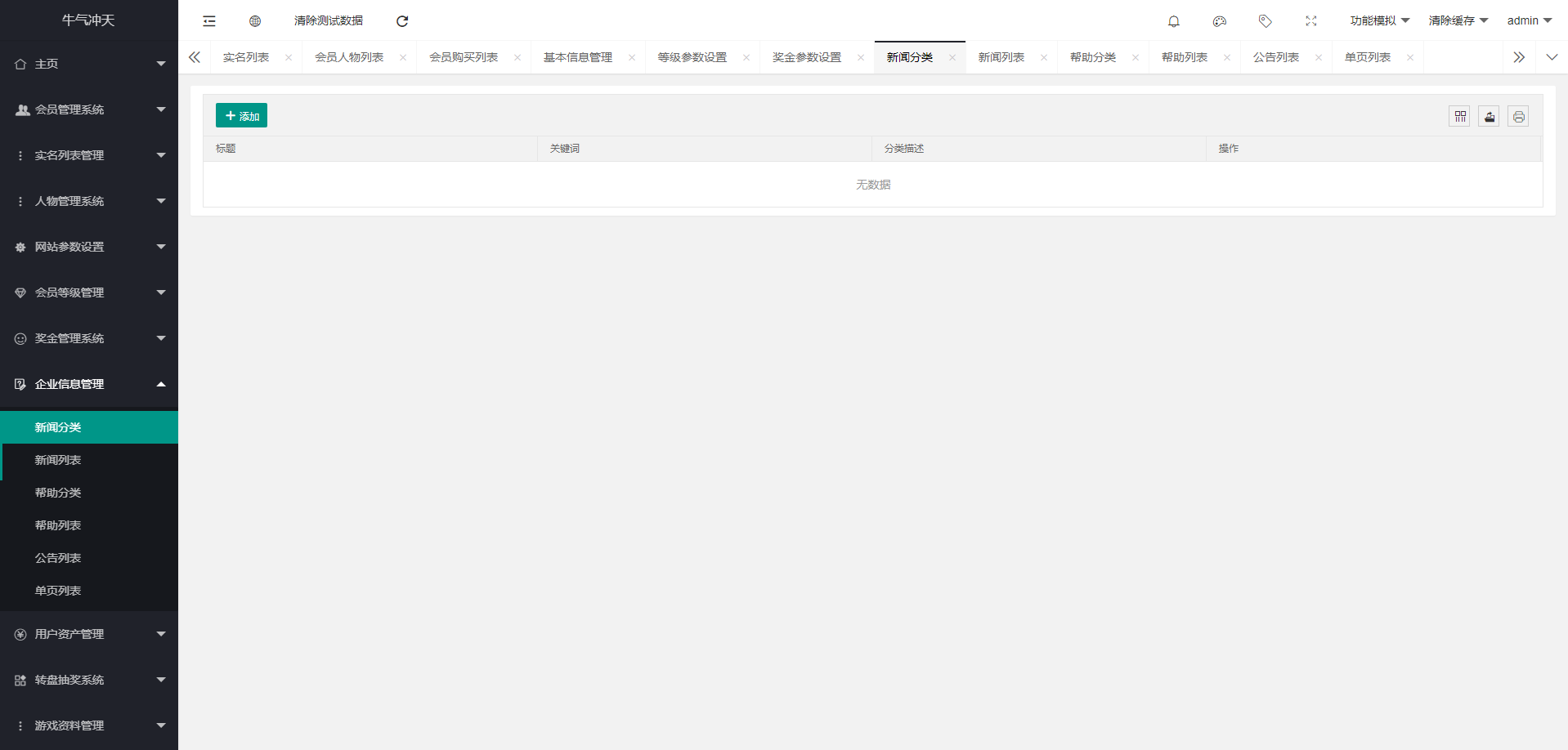Switch to the 新闻列表 tab
This screenshot has width=1568, height=750.
click(x=1002, y=57)
